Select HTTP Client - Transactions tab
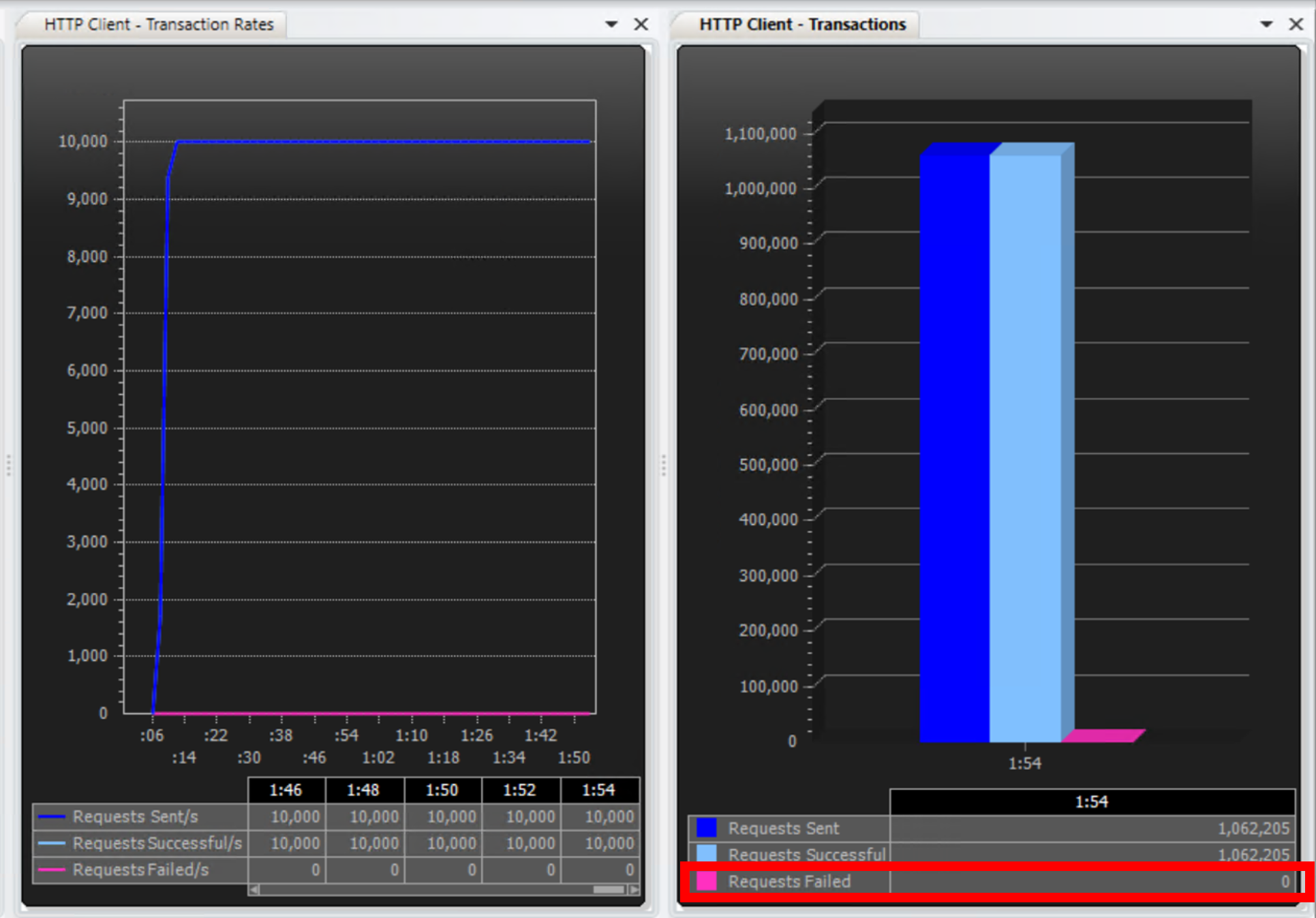This screenshot has height=918, width=1316. 802,25
